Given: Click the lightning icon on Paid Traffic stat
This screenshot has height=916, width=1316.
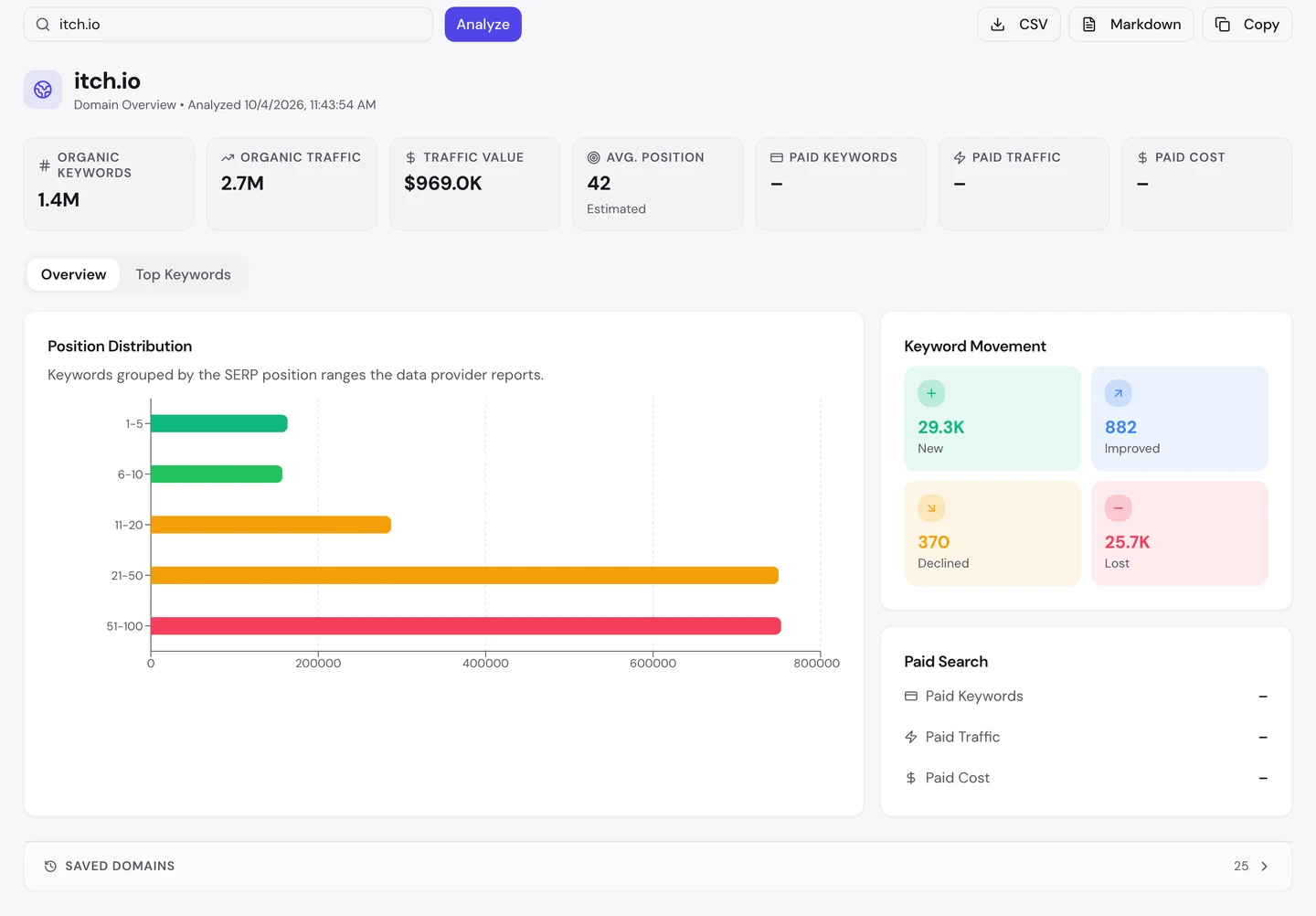Looking at the screenshot, I should click(960, 157).
